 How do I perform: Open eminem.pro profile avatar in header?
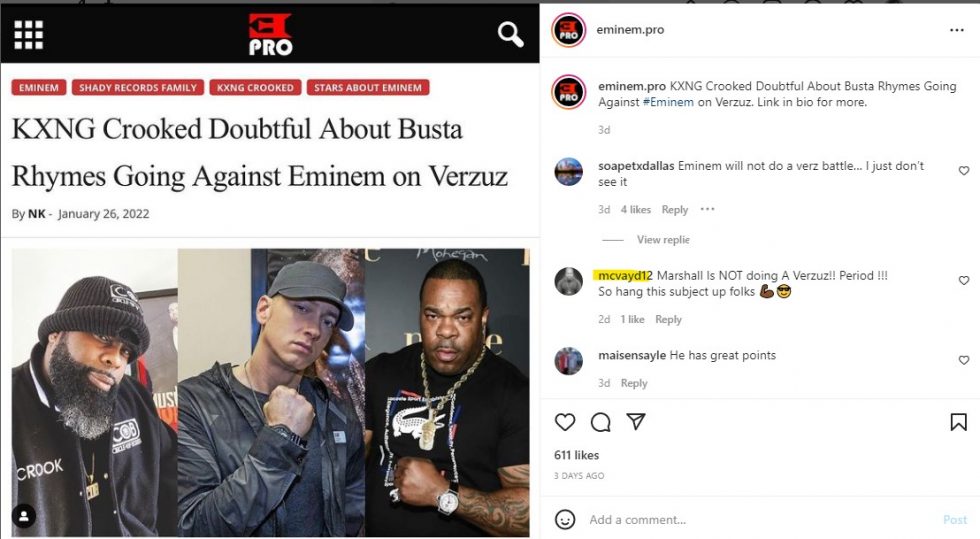568,29
